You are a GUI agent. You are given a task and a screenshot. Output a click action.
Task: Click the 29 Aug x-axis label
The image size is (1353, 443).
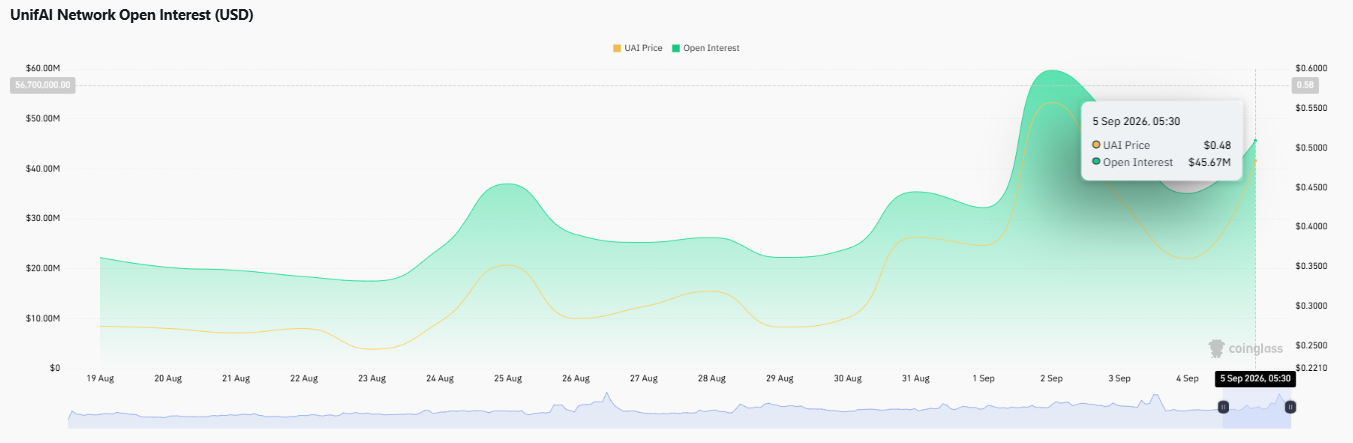(x=780, y=379)
